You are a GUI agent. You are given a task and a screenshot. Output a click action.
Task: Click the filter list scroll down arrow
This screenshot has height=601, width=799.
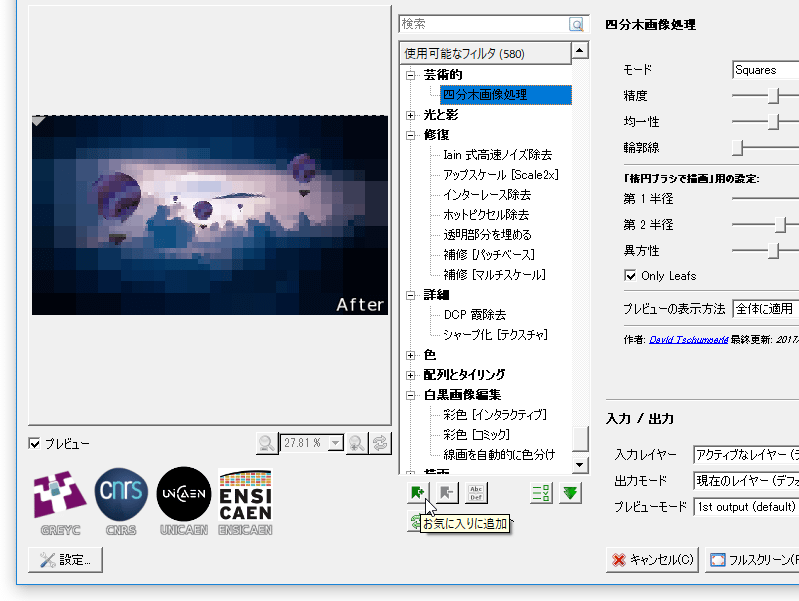coord(580,464)
